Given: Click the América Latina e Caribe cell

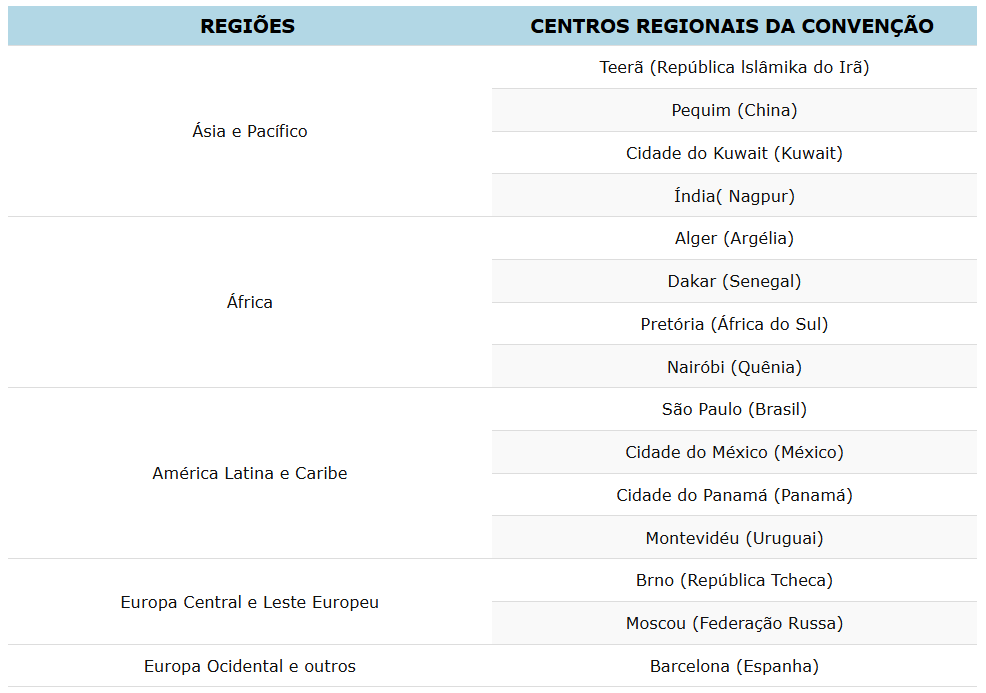Looking at the screenshot, I should click(x=250, y=473).
